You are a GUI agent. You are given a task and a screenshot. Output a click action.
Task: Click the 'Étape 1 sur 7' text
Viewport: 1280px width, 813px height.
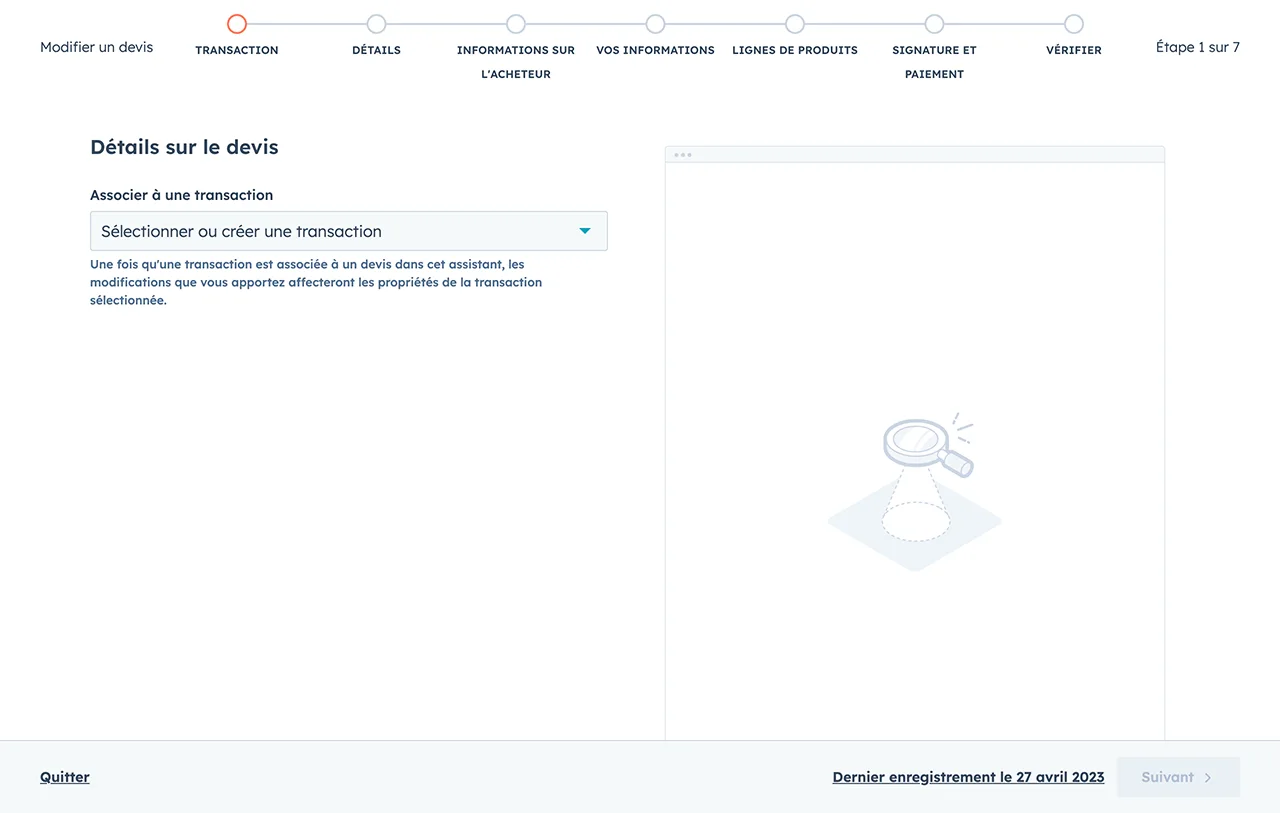(x=1198, y=47)
